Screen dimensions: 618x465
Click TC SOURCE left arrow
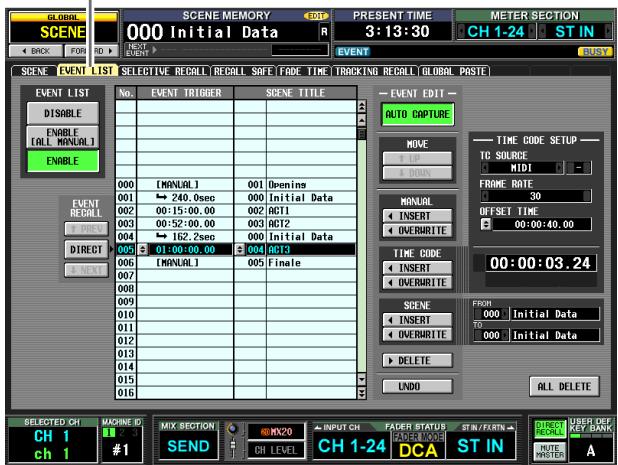click(x=485, y=168)
